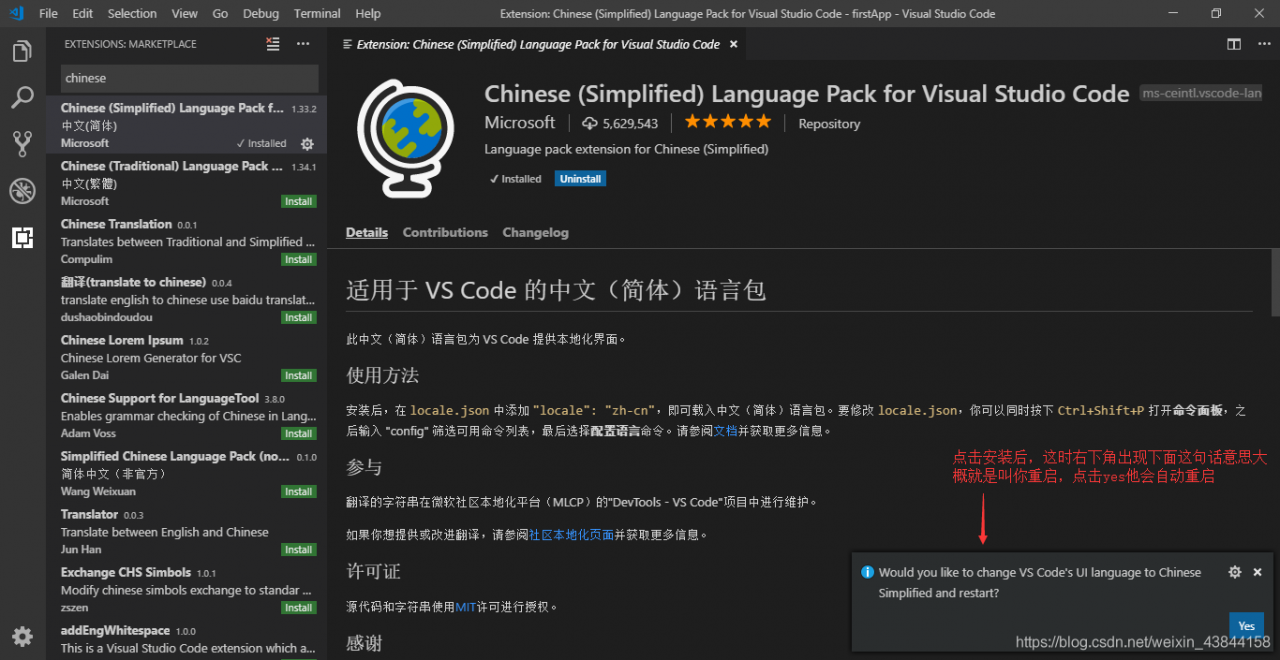
Task: Install Chinese Support for LanguageTool
Action: pyautogui.click(x=299, y=433)
